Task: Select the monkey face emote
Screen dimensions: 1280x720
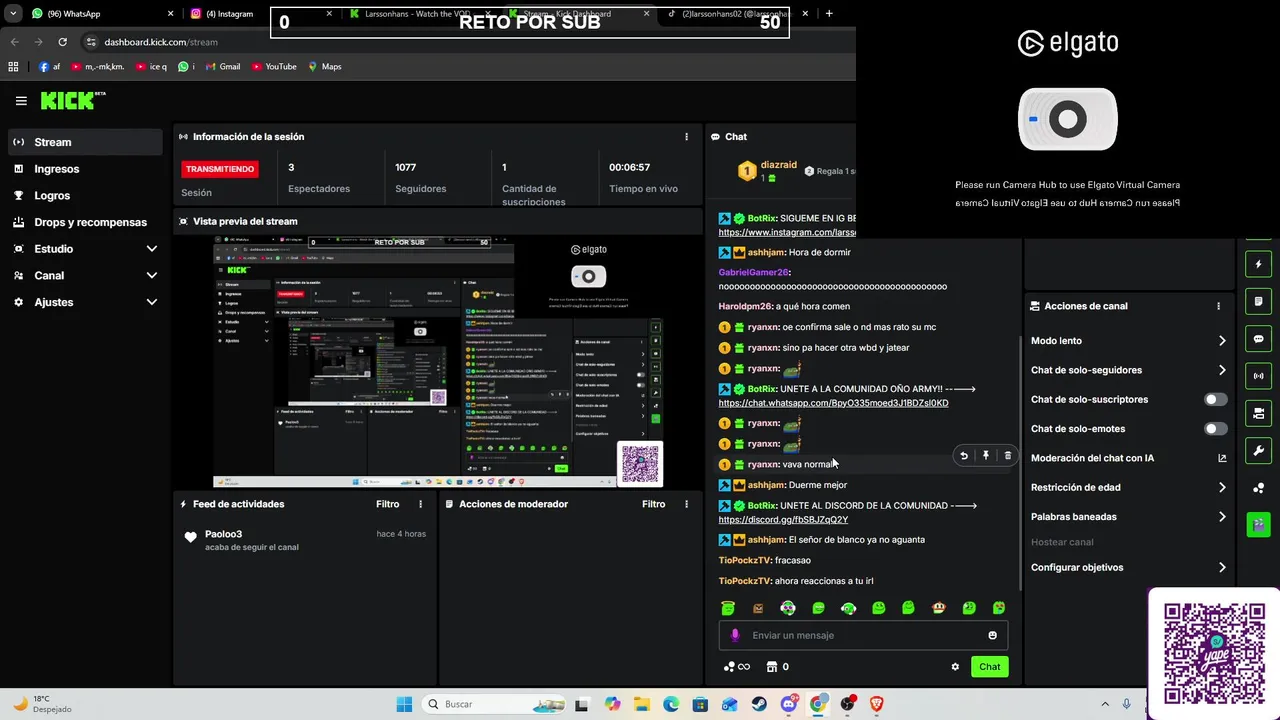Action: click(938, 608)
